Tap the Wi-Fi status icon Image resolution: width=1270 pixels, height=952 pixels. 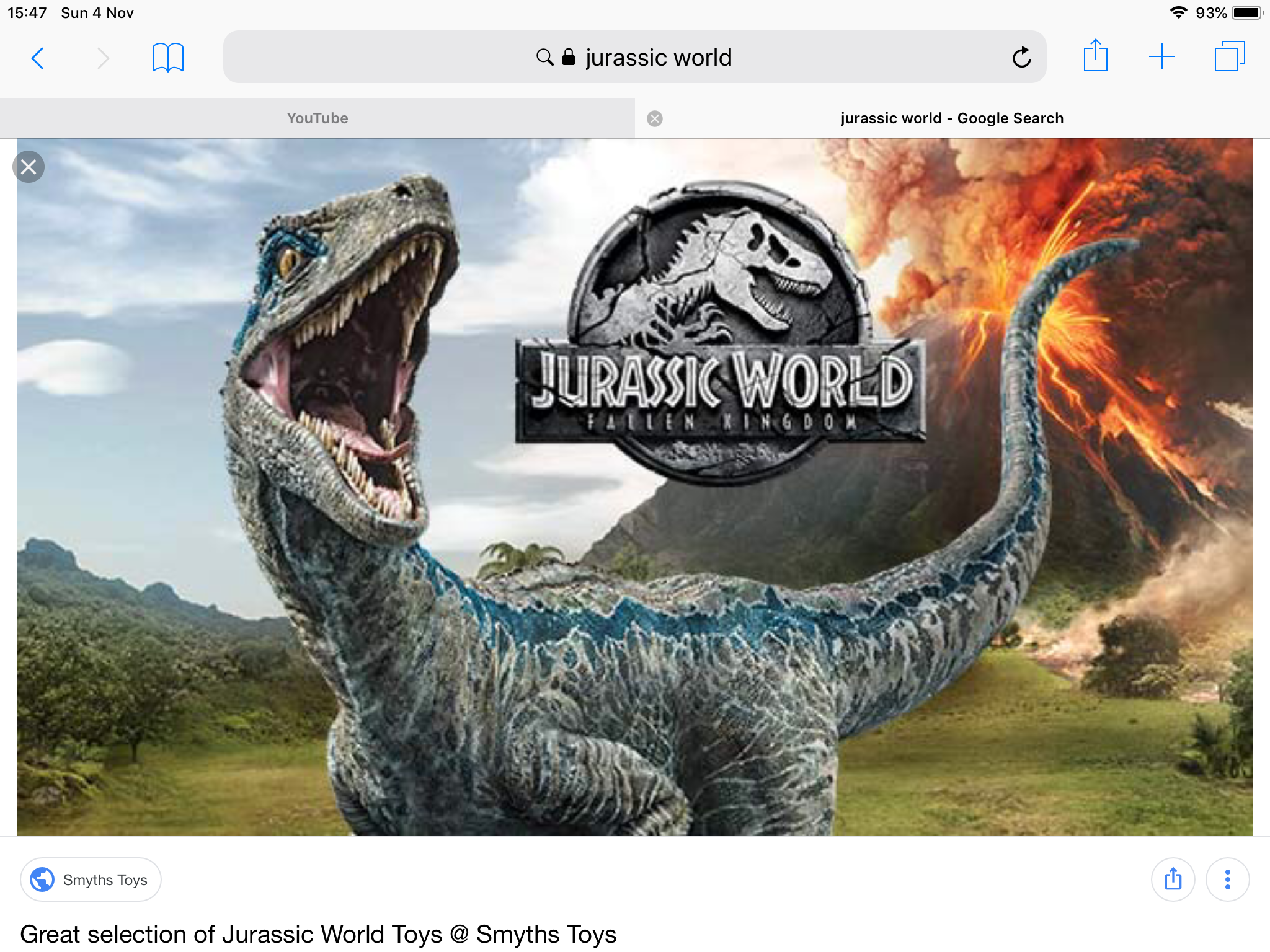tap(1178, 12)
